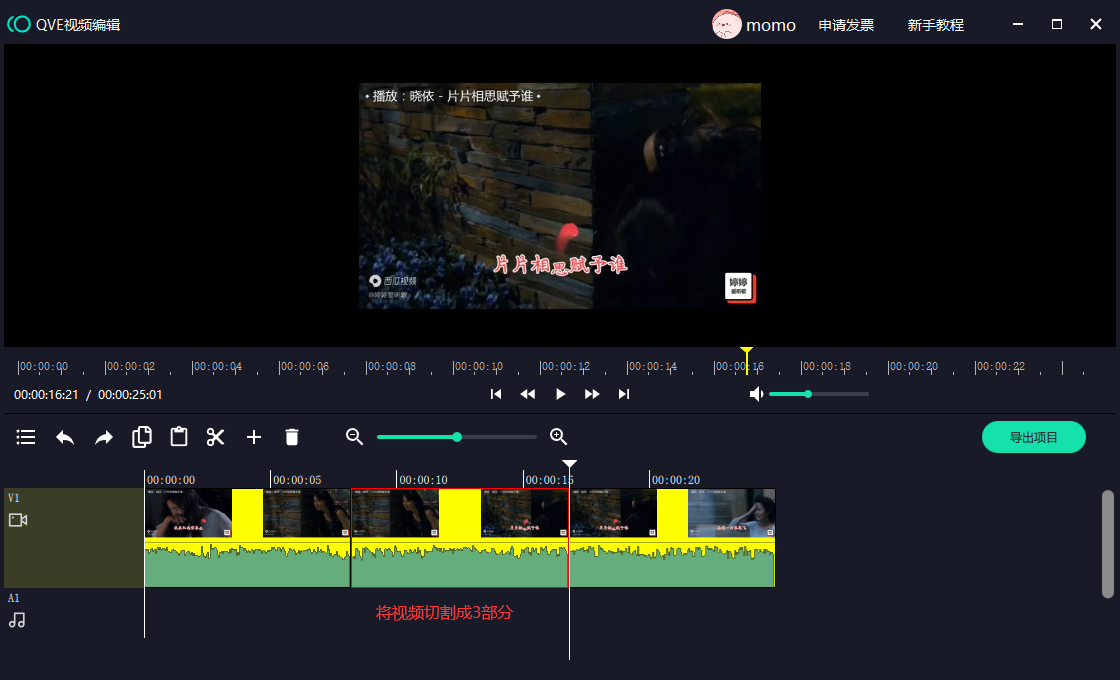Zoom in the timeline
Viewport: 1120px width, 680px height.
559,437
